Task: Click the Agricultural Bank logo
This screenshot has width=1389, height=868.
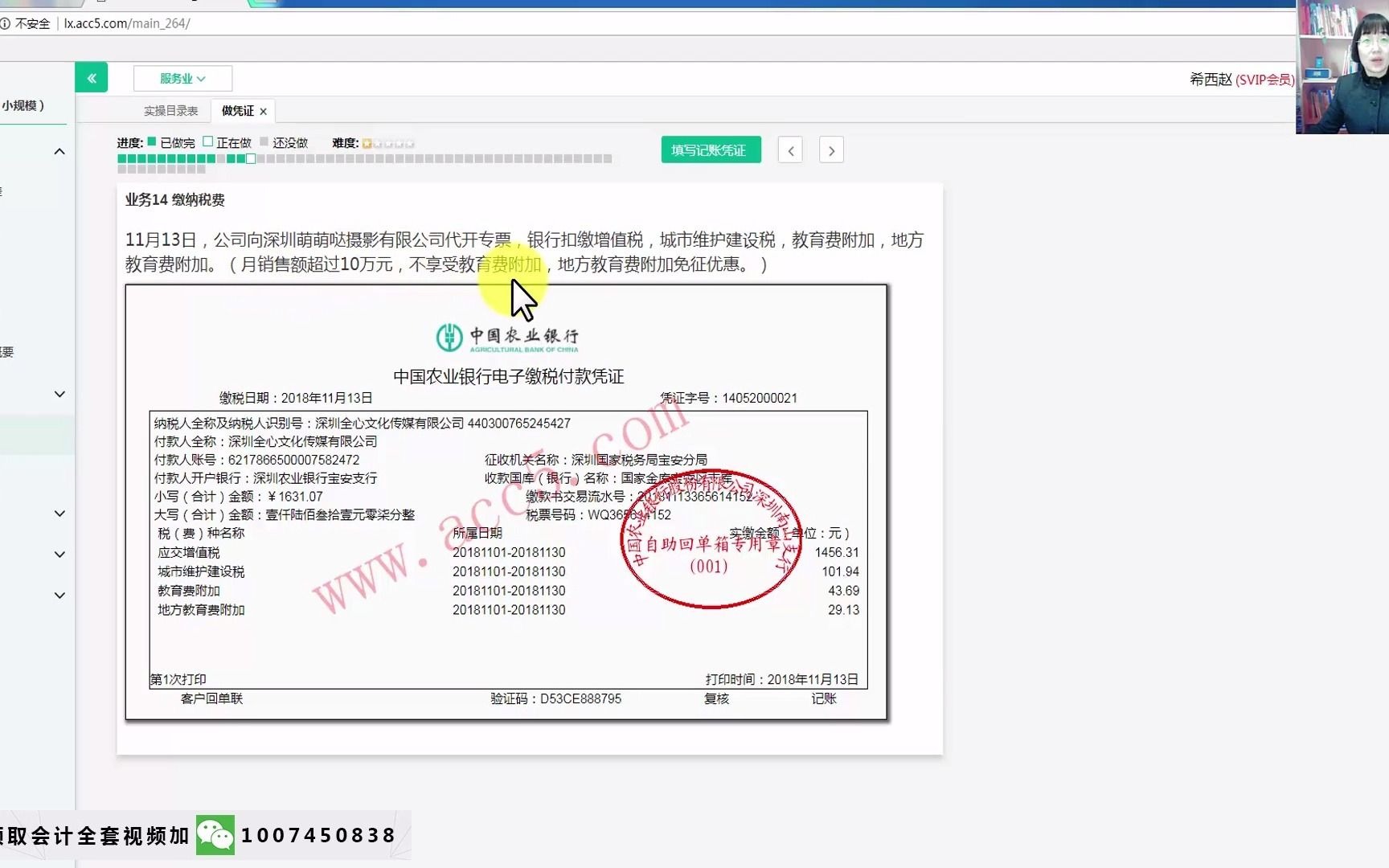Action: (x=508, y=338)
